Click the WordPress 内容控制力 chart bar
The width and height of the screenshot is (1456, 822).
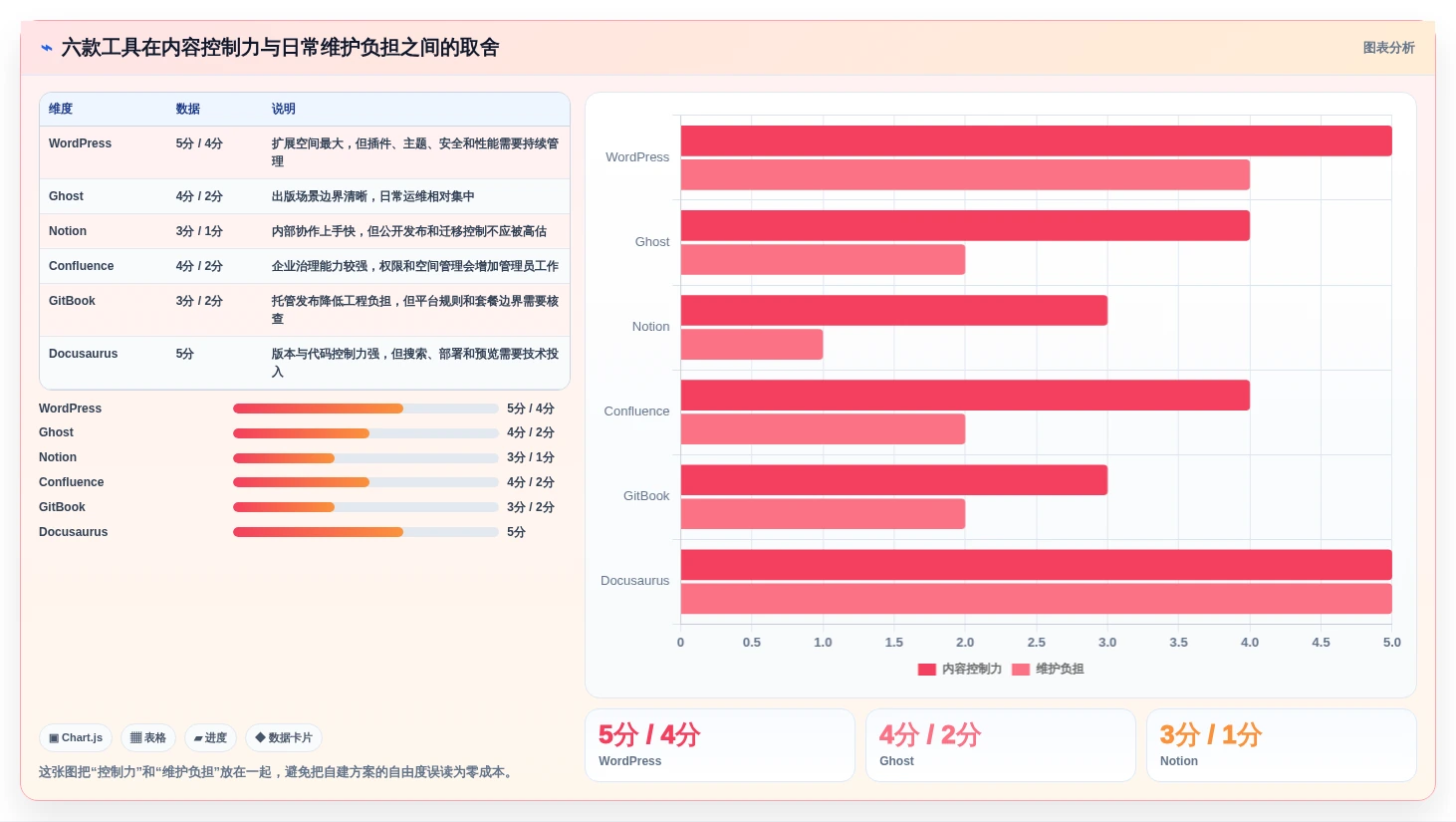(1036, 140)
